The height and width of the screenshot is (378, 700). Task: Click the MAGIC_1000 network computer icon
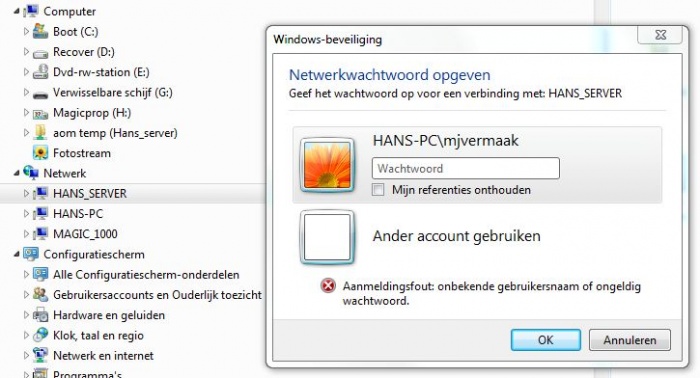(41, 233)
